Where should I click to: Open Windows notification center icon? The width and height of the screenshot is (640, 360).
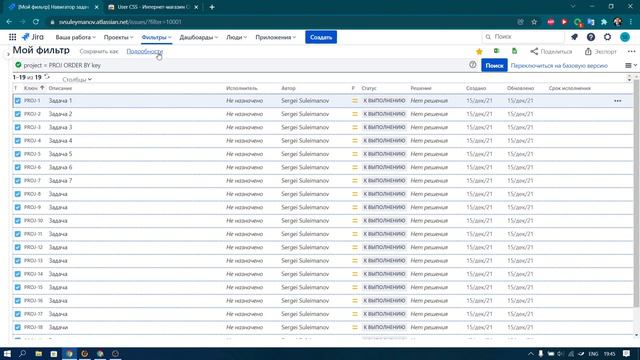click(627, 353)
